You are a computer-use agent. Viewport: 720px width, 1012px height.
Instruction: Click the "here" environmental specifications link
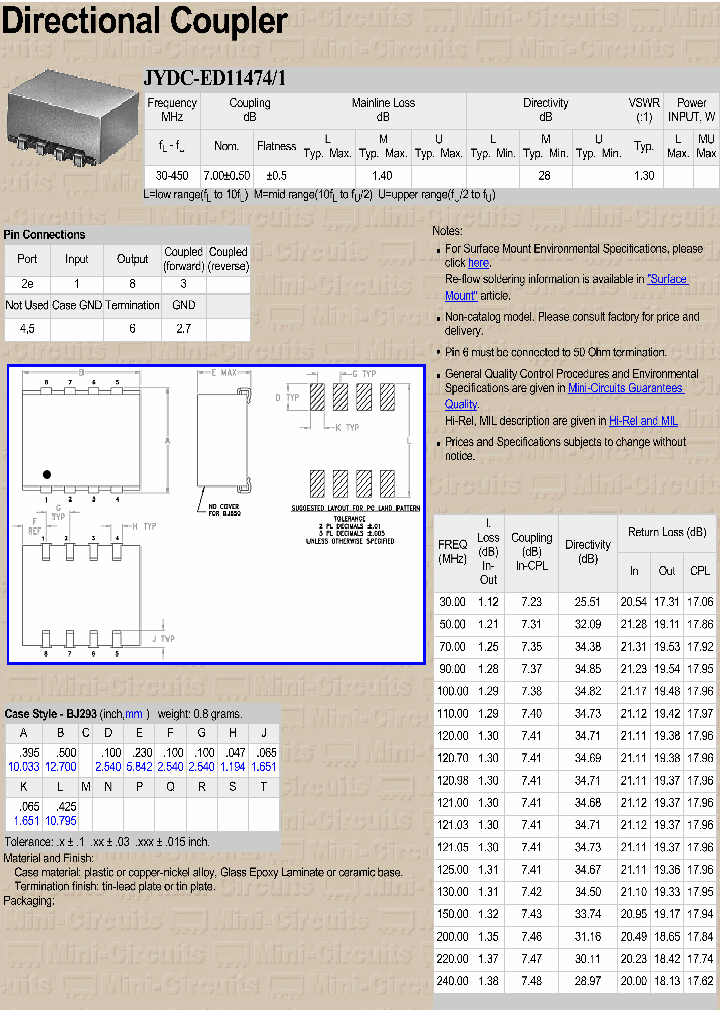(x=479, y=263)
